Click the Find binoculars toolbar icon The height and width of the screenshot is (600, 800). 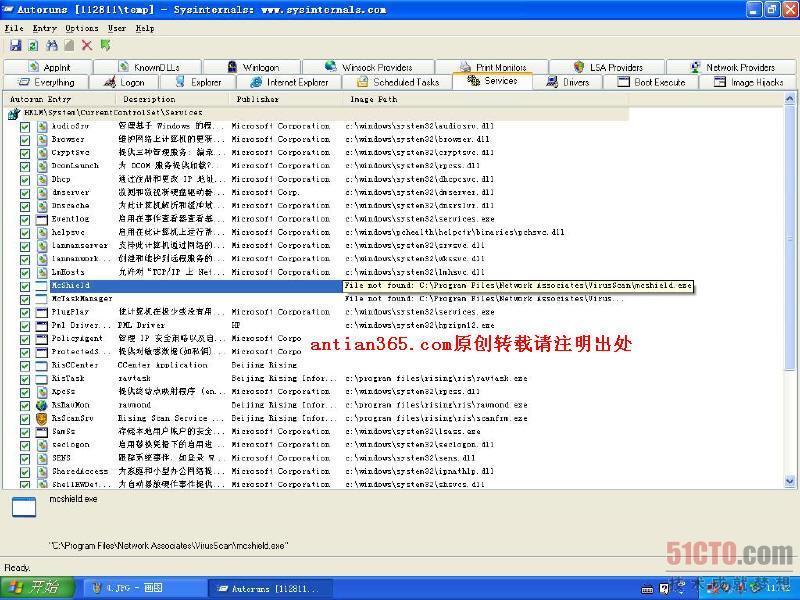click(52, 46)
